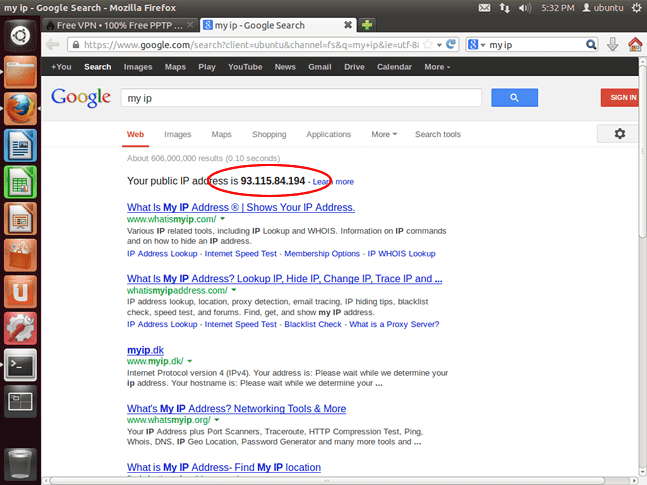647x485 pixels.
Task: Switch to the Shopping results tab
Action: tap(269, 134)
